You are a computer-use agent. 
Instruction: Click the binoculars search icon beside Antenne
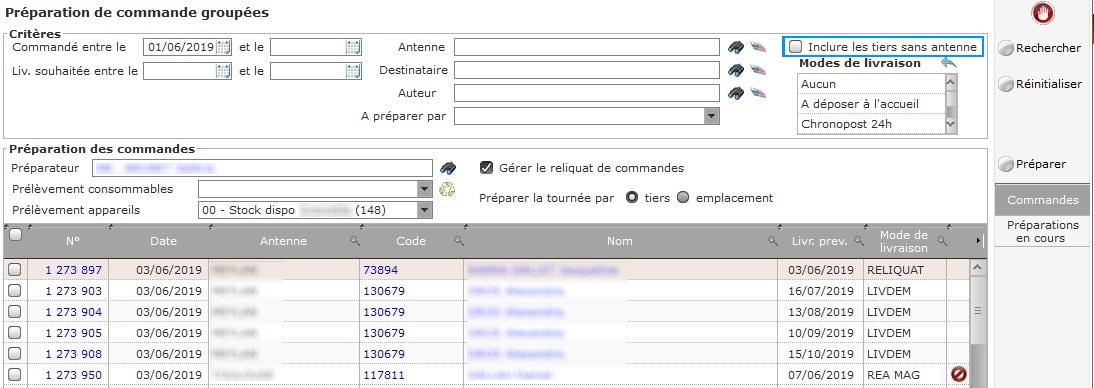(x=735, y=47)
